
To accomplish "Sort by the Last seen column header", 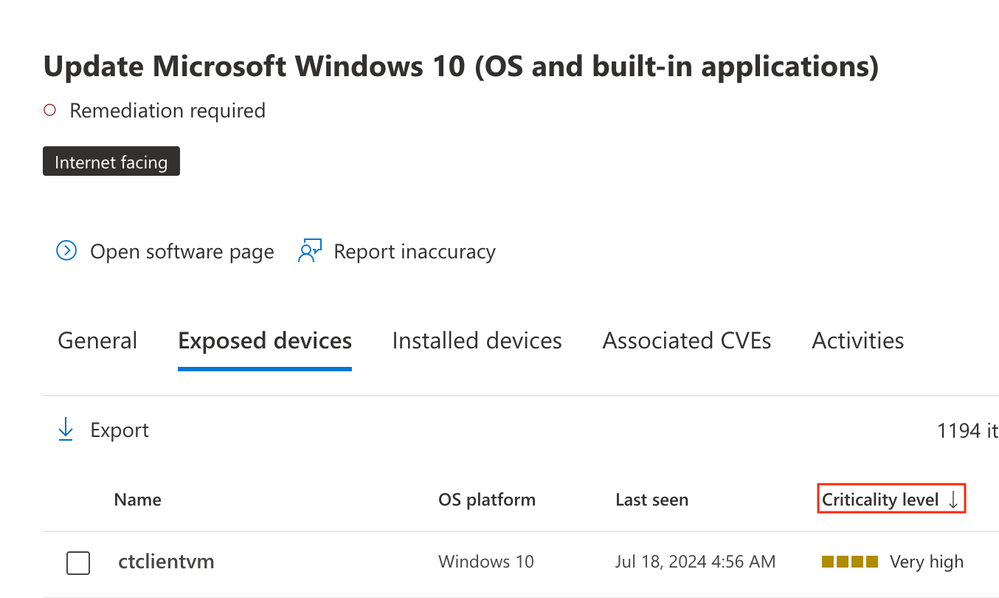I will click(x=652, y=499).
